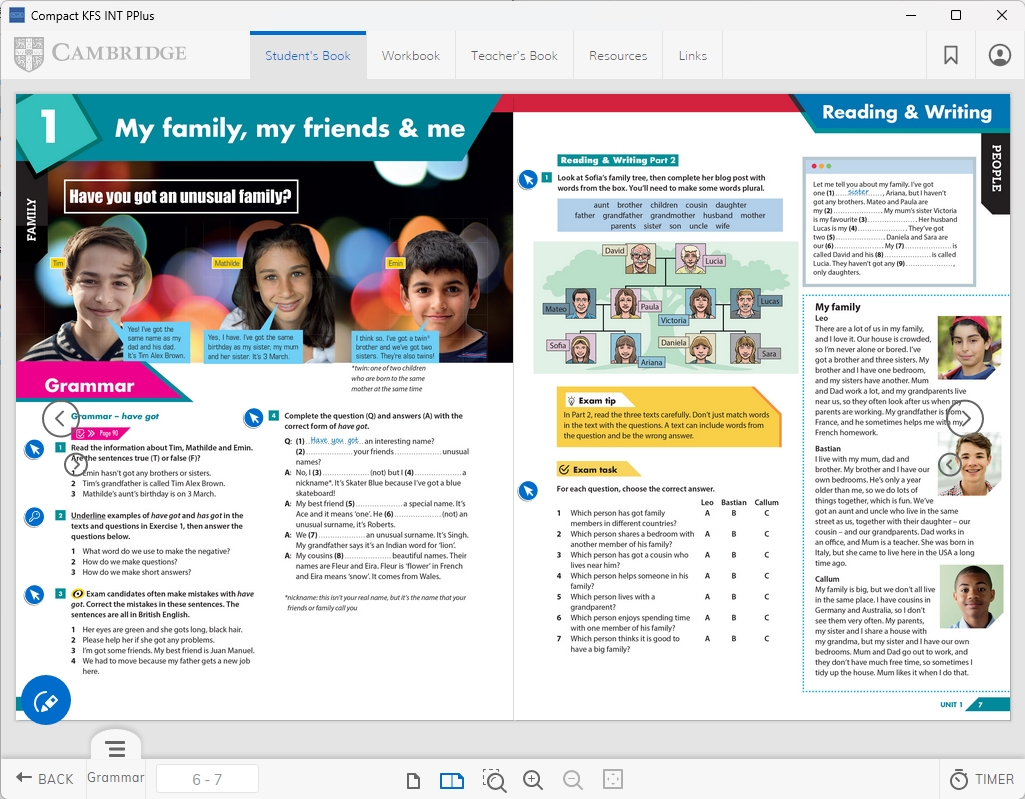This screenshot has width=1025, height=799.
Task: Switch to double page view
Action: [x=452, y=780]
